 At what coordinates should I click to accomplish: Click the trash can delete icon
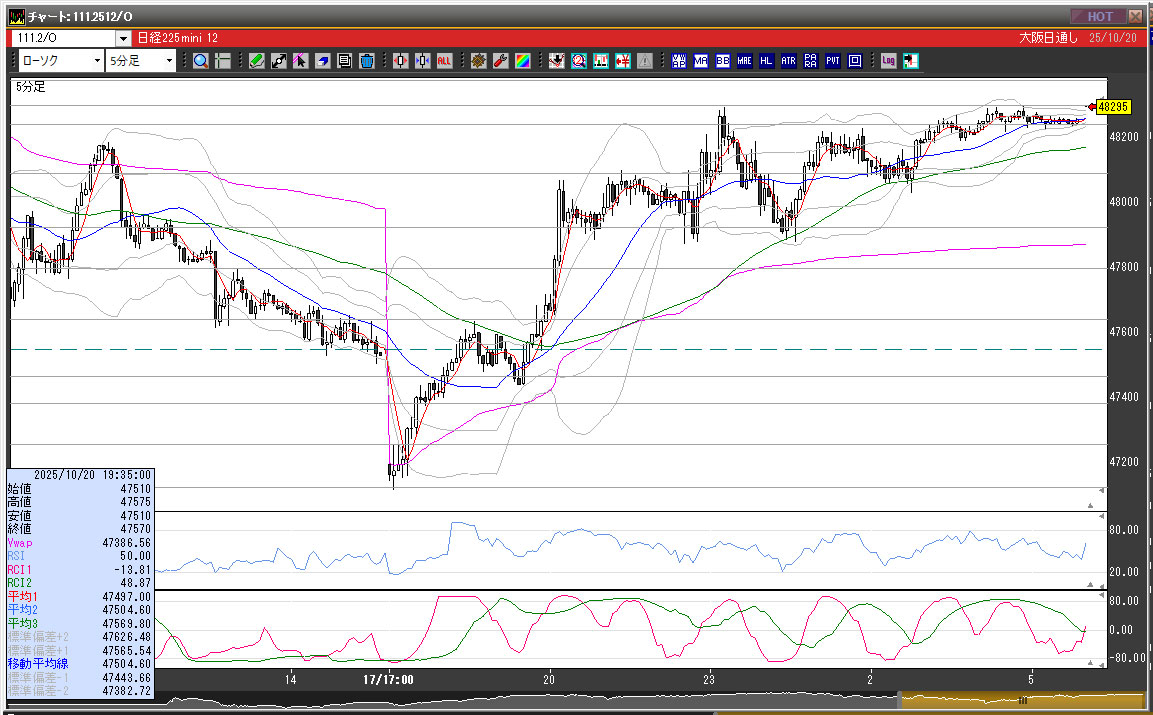(367, 61)
